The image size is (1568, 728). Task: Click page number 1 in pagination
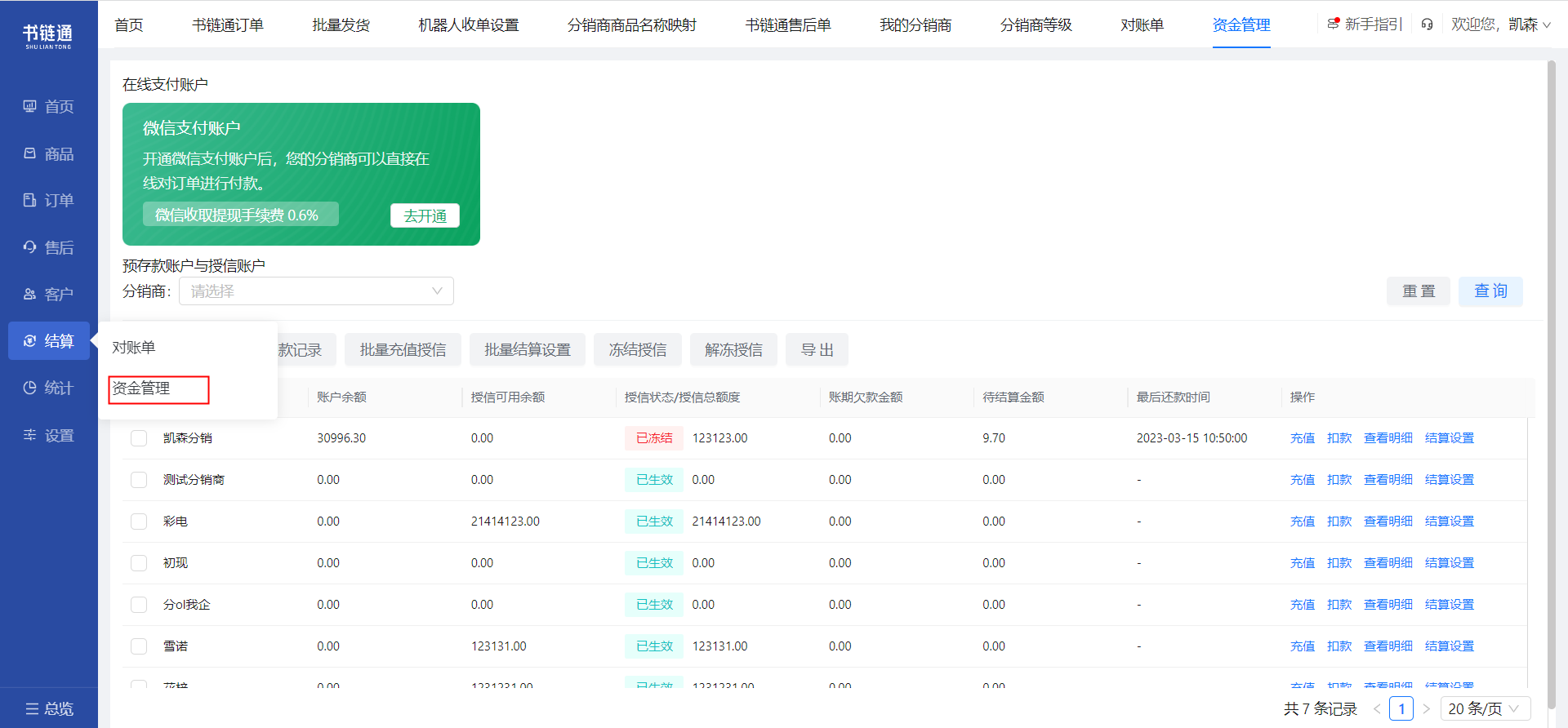coord(1401,708)
